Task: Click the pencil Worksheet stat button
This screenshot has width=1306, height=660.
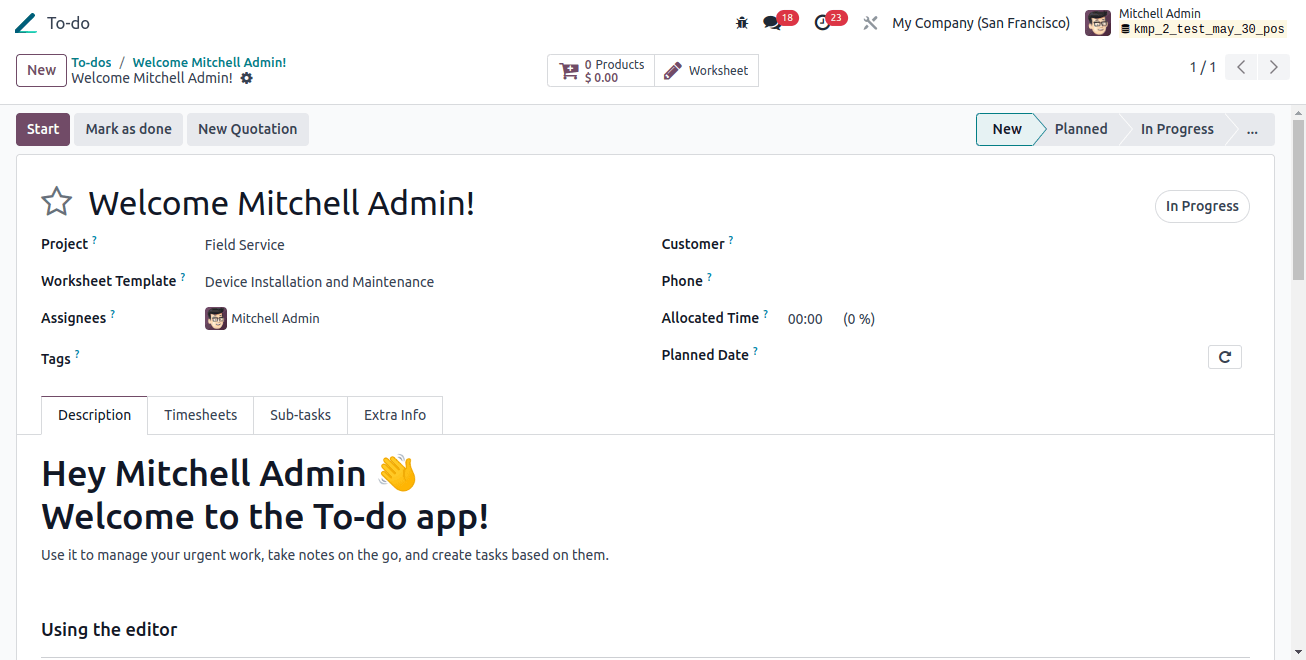Action: pyautogui.click(x=706, y=71)
